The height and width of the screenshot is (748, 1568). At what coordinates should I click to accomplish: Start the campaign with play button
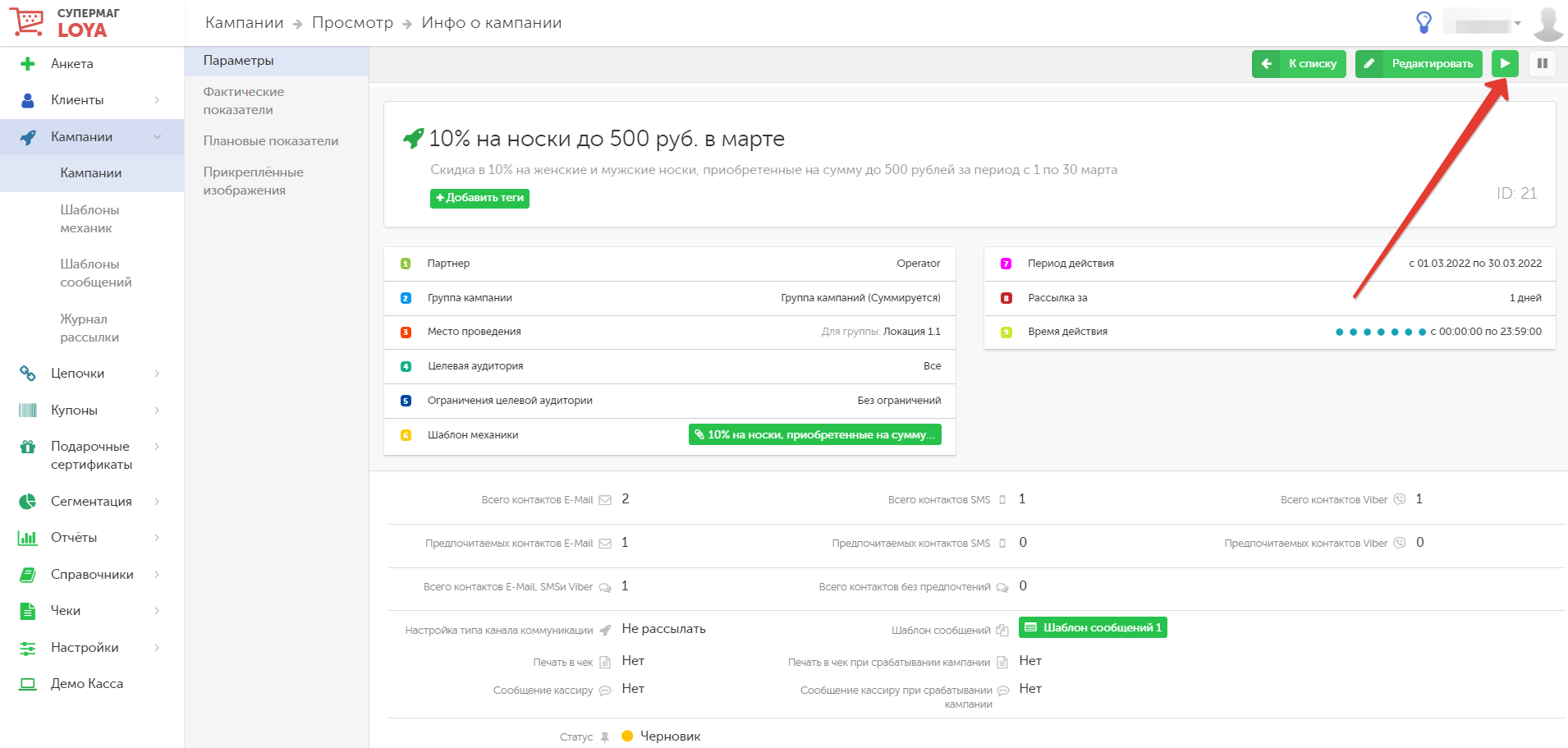click(1505, 63)
